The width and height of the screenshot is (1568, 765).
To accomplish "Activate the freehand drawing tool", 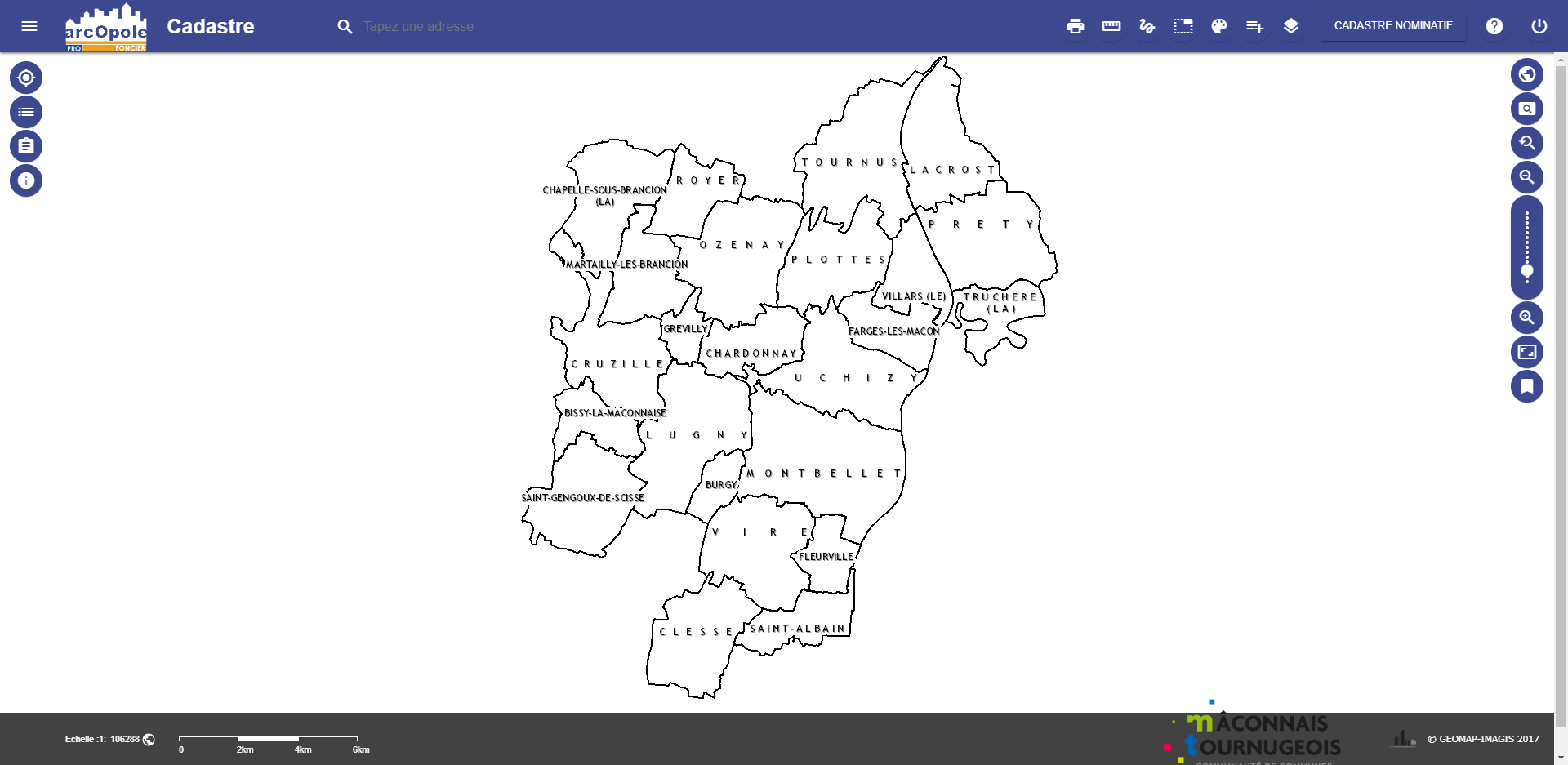I will click(x=1147, y=26).
